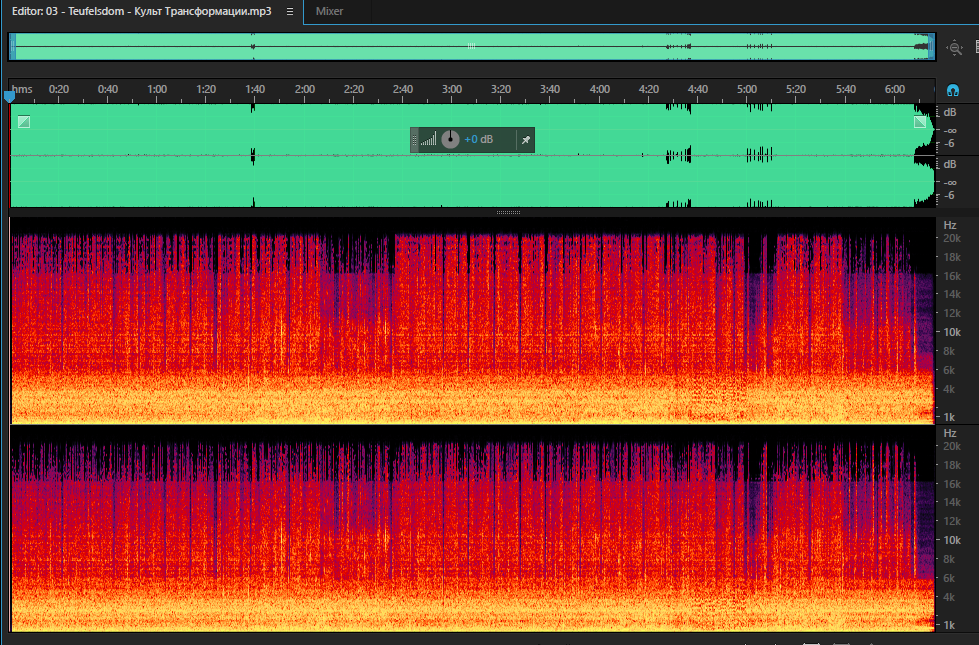Click the 1:40 mark on the timeline ruler
Image resolution: width=979 pixels, height=645 pixels.
click(255, 89)
